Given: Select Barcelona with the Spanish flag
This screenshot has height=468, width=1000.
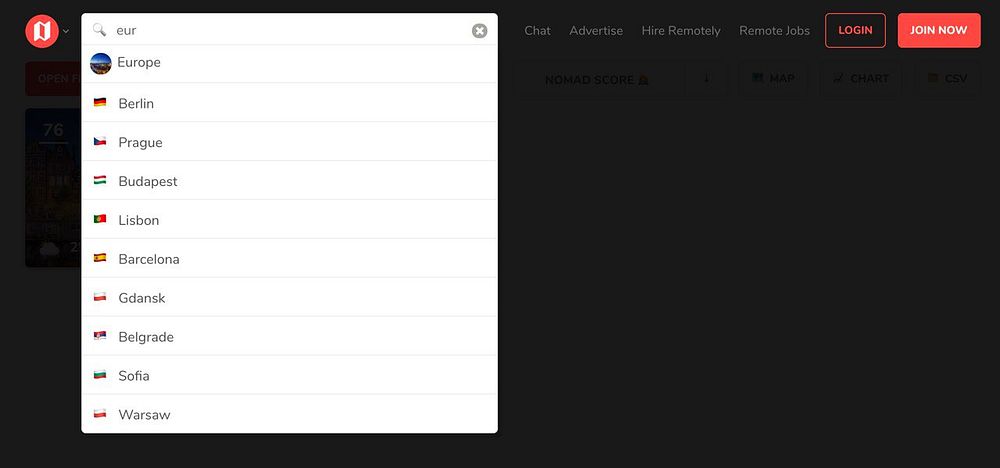Looking at the screenshot, I should (290, 258).
